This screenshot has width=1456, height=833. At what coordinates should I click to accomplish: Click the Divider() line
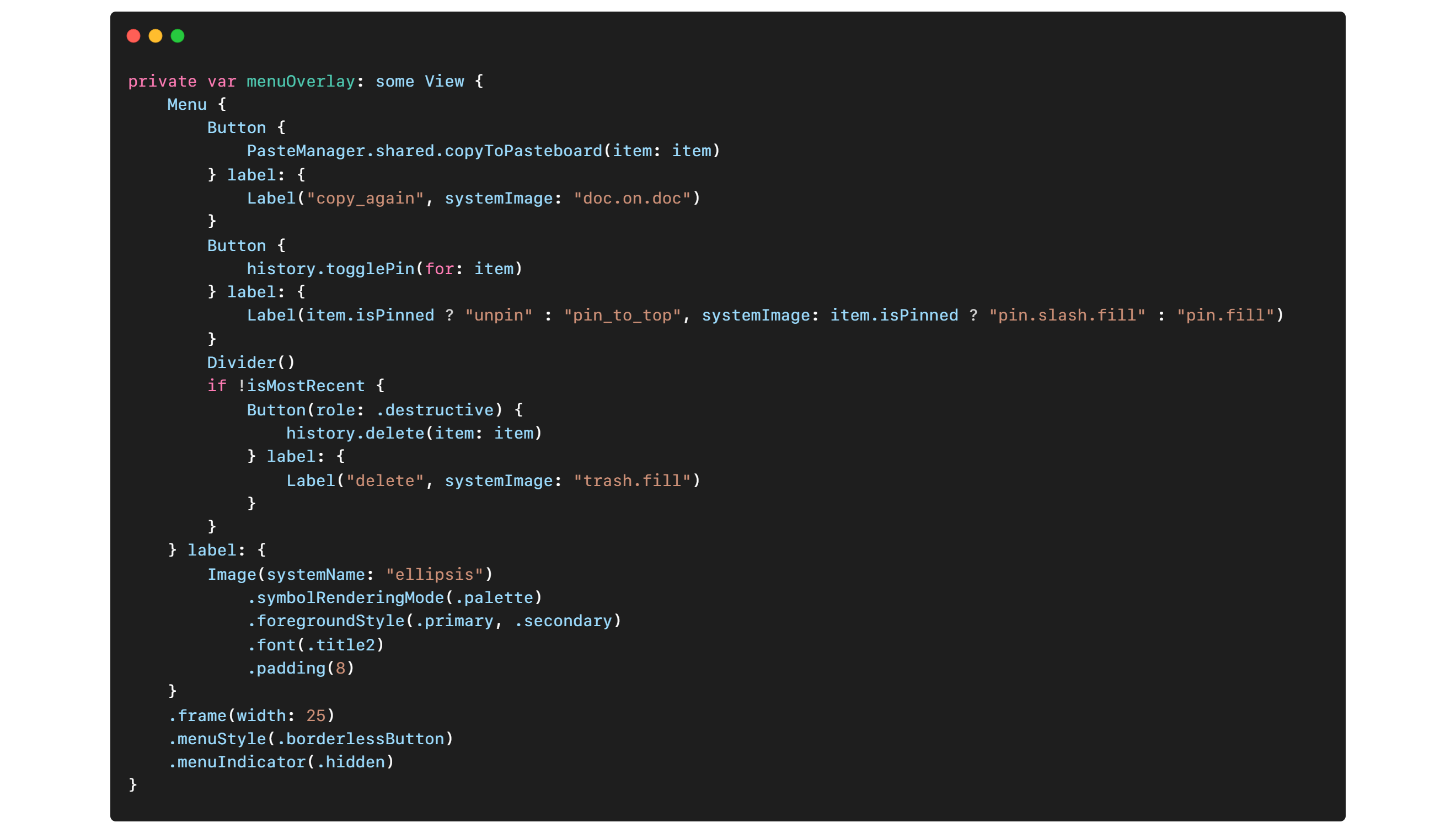coord(251,363)
